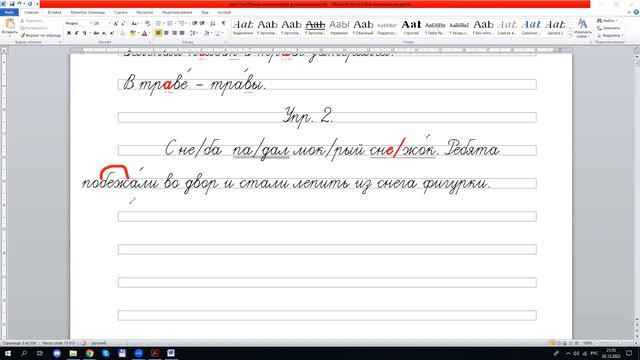Switch to the Главная ribbon tab
The width and height of the screenshot is (640, 360).
[31, 12]
